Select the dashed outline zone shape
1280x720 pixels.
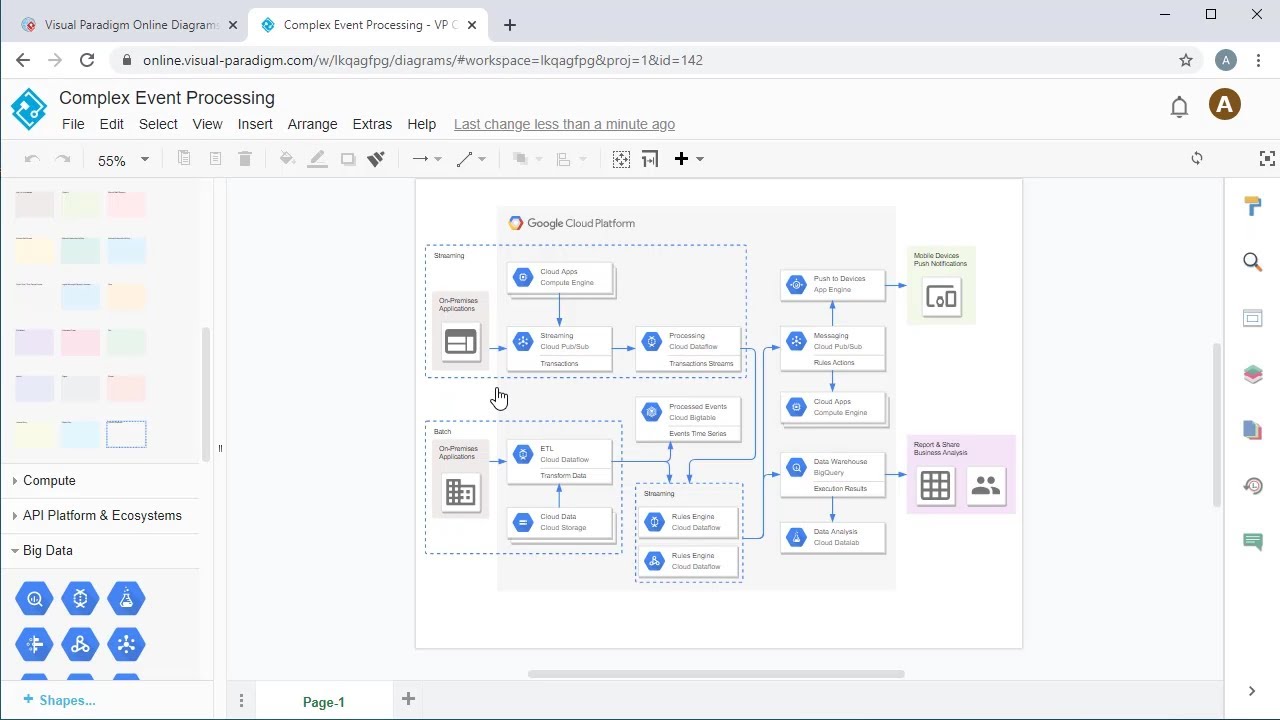(126, 434)
